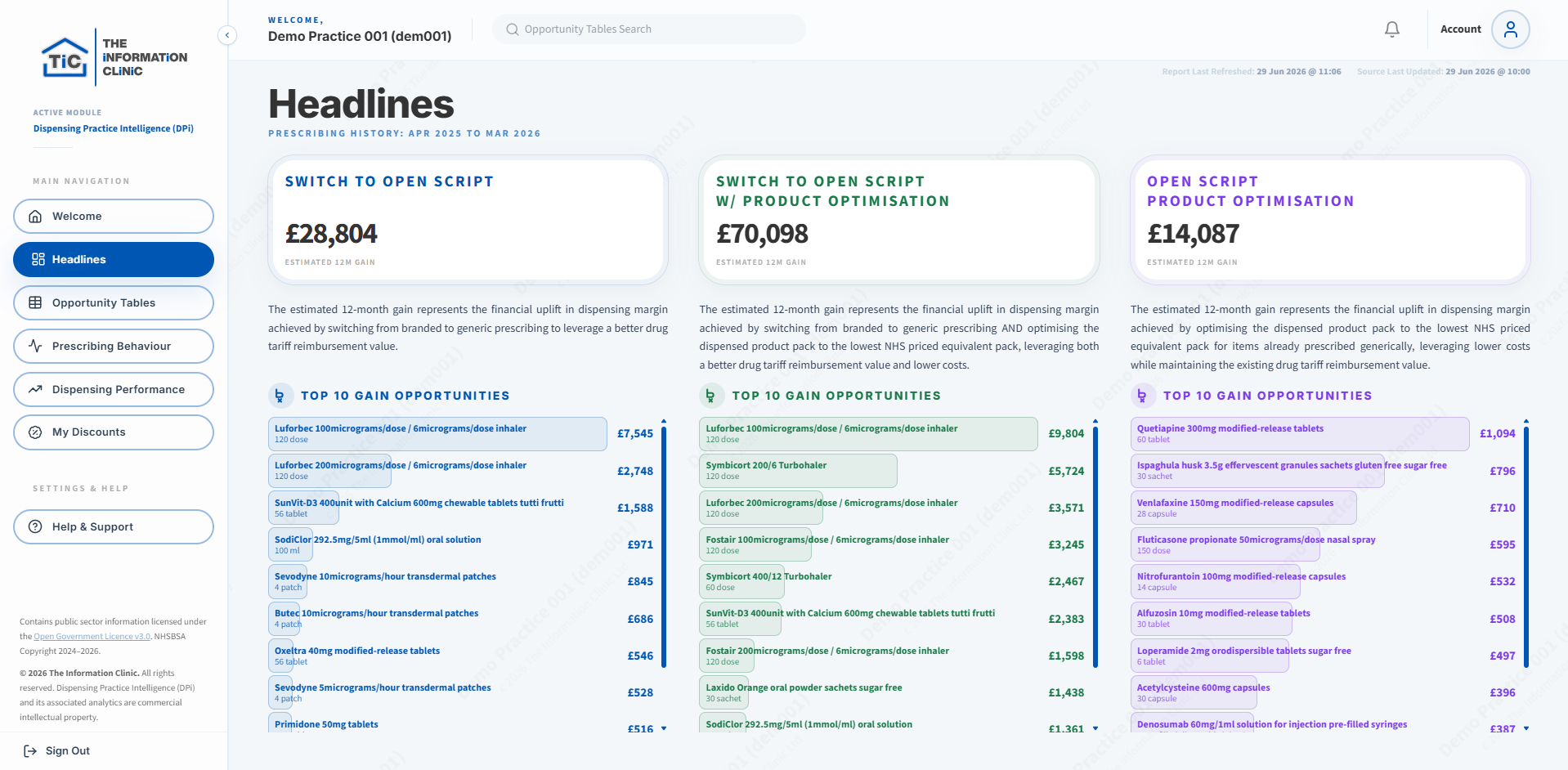Navigate to Dispensing Performance
The width and height of the screenshot is (1568, 770).
tap(114, 389)
